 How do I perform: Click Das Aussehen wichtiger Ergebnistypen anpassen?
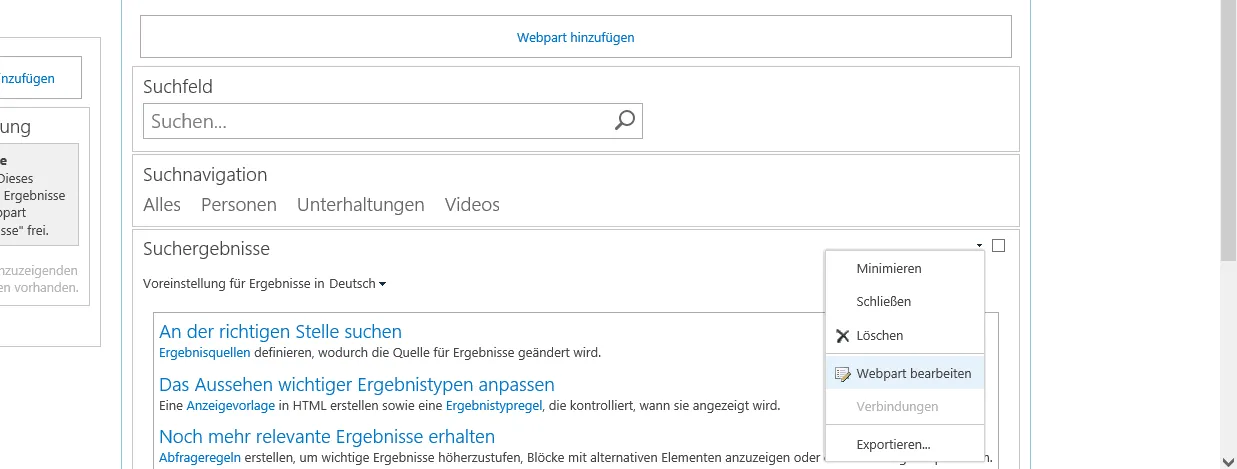coord(356,385)
